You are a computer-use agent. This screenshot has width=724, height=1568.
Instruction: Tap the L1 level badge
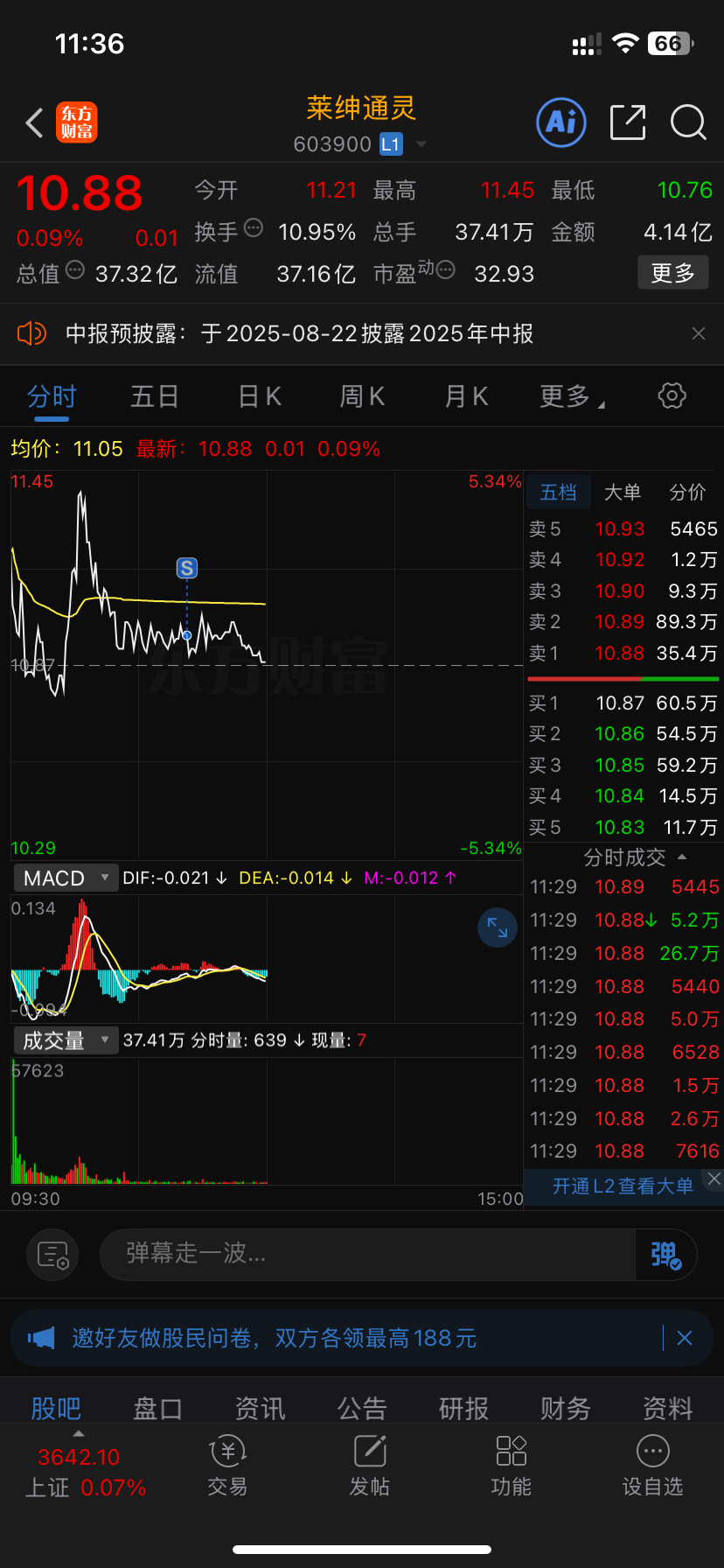(391, 144)
